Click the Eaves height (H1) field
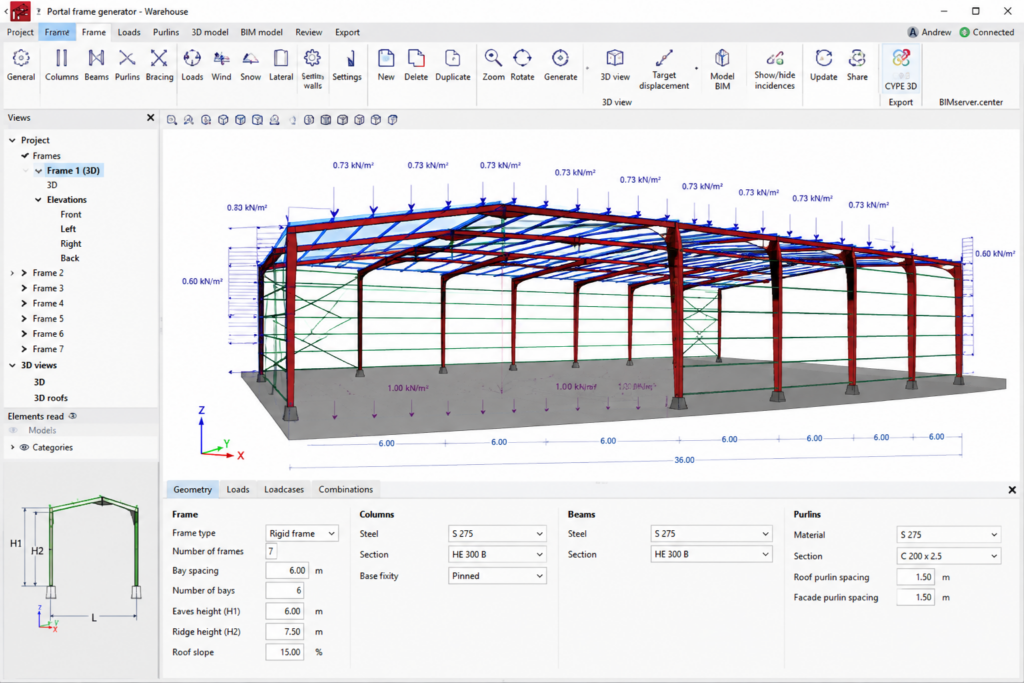1024x683 pixels. click(284, 611)
